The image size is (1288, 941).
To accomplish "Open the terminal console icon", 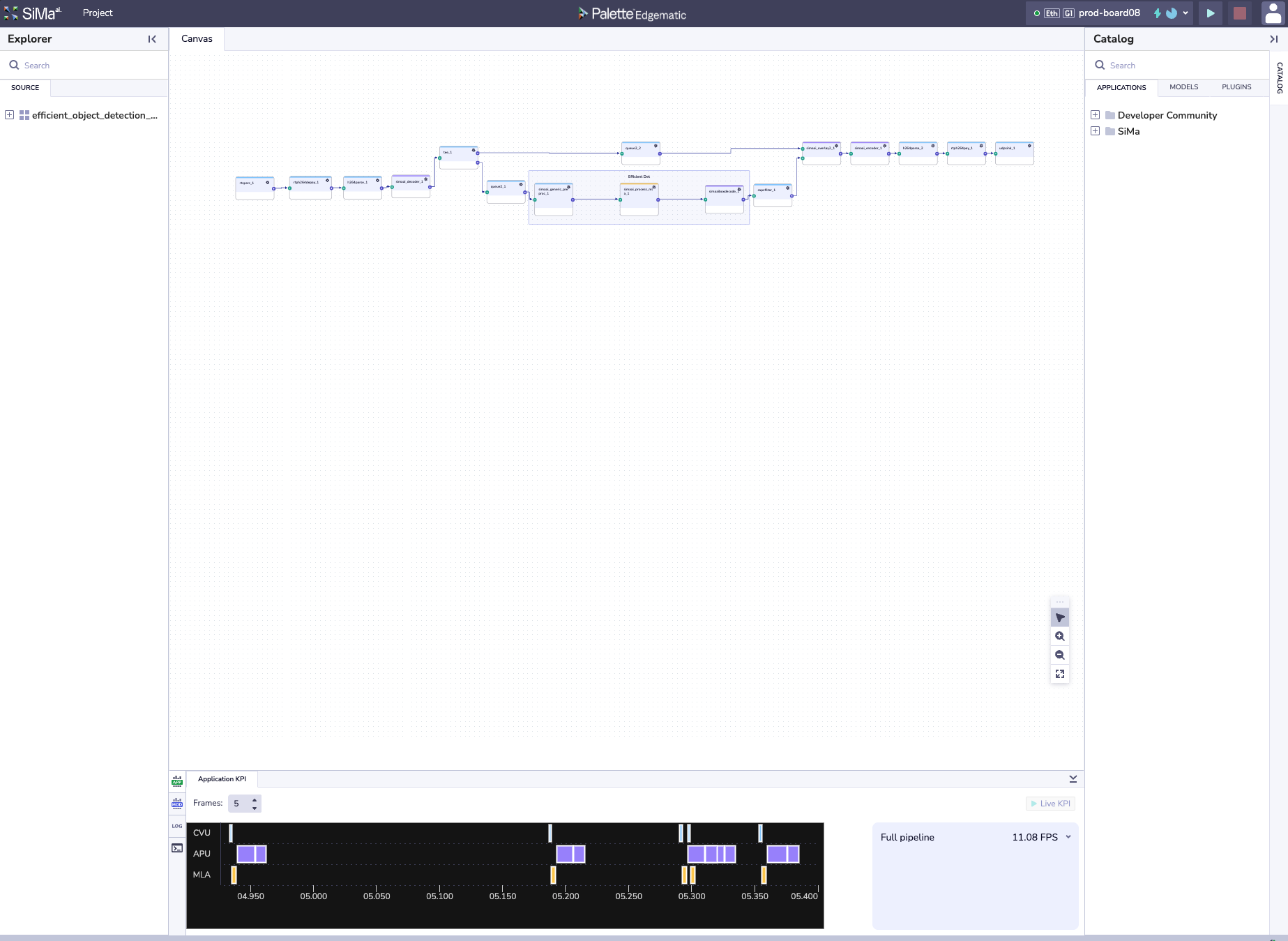I will click(177, 848).
